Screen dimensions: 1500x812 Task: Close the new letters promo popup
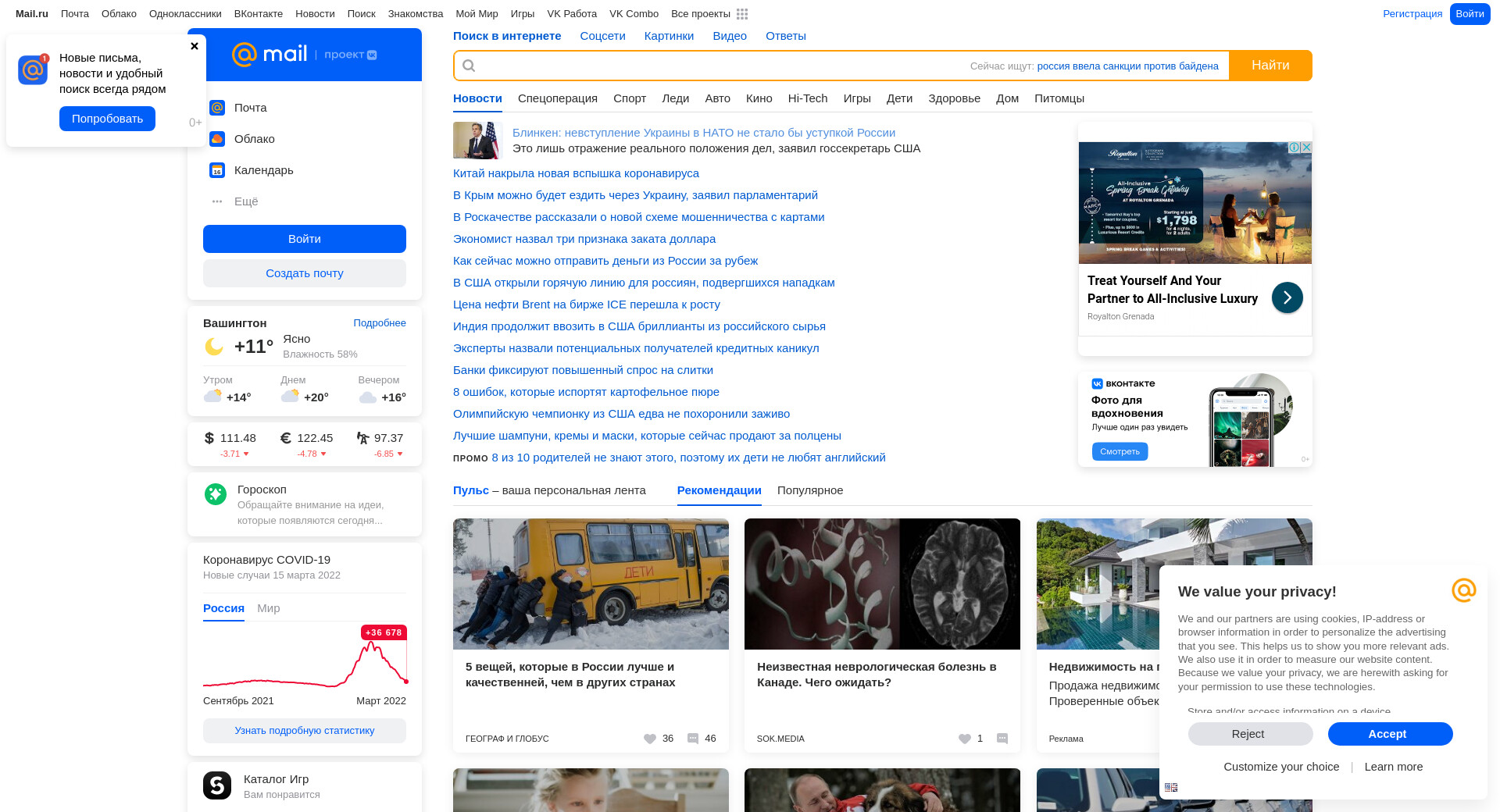click(x=195, y=46)
